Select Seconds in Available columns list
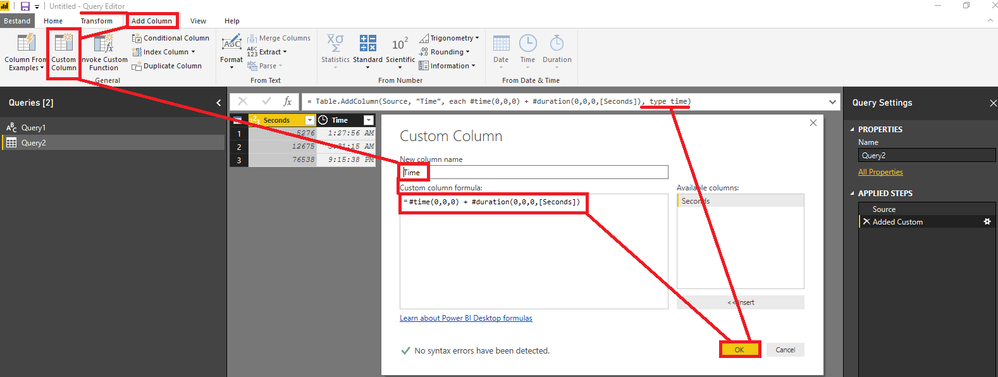 pyautogui.click(x=740, y=201)
